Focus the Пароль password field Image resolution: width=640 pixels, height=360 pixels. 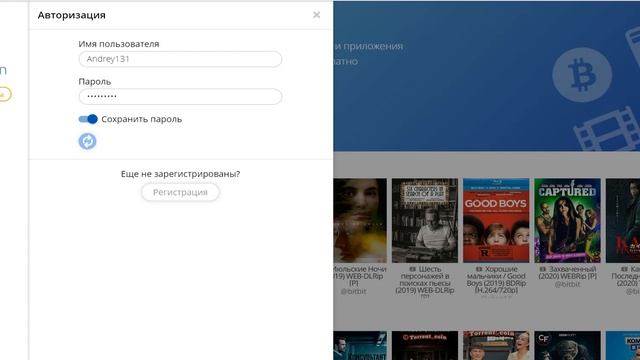180,97
